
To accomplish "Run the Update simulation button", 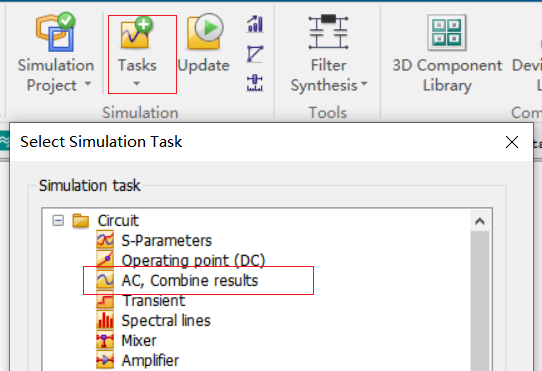I will [205, 33].
